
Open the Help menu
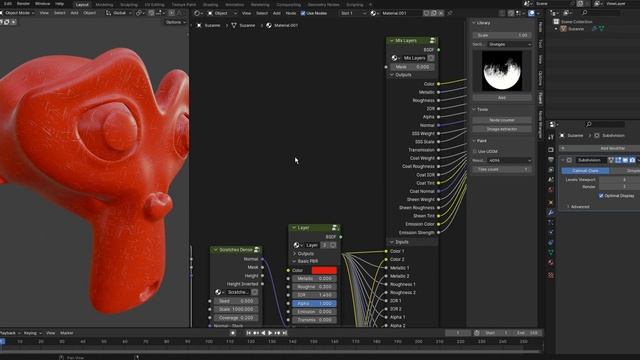[60, 4]
